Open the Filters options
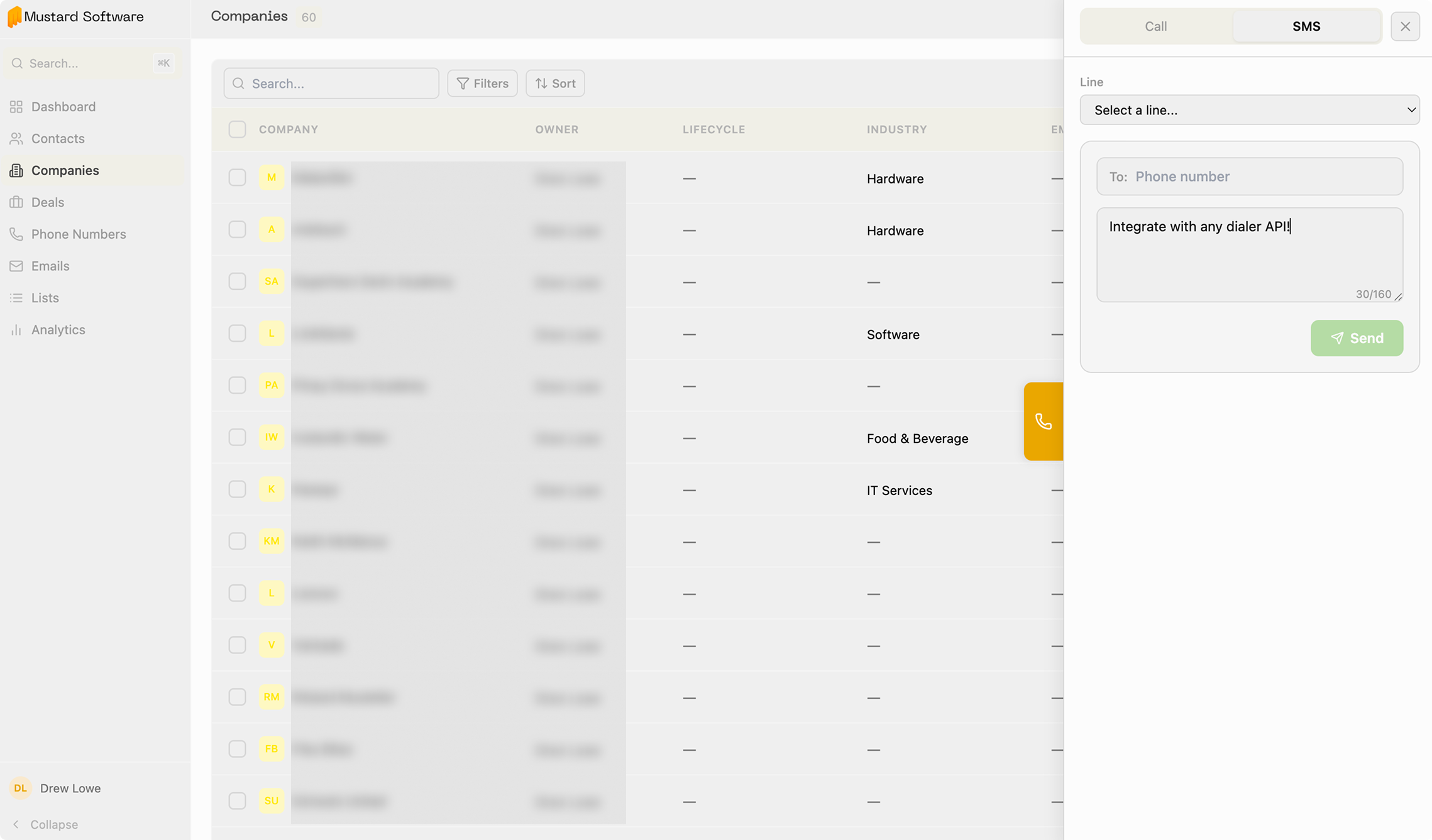Image resolution: width=1432 pixels, height=840 pixels. [x=482, y=84]
